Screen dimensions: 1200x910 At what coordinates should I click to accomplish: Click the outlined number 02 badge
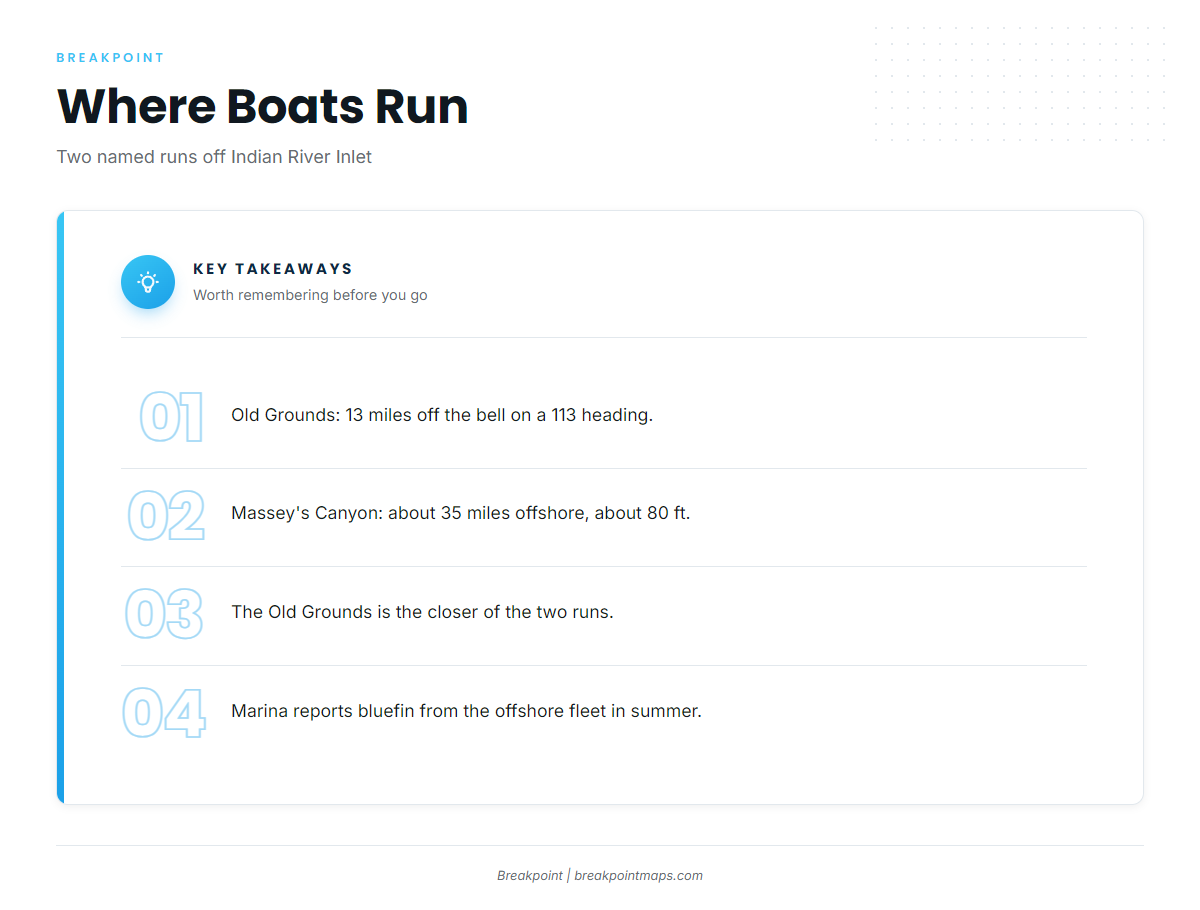(166, 516)
